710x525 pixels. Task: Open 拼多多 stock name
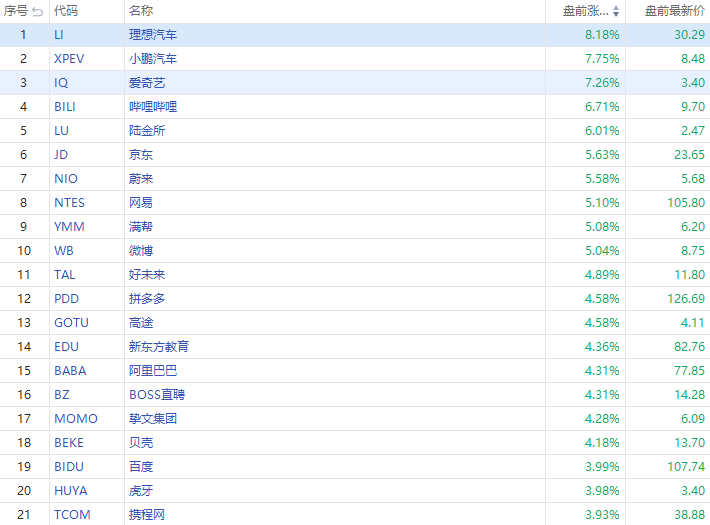tap(147, 299)
